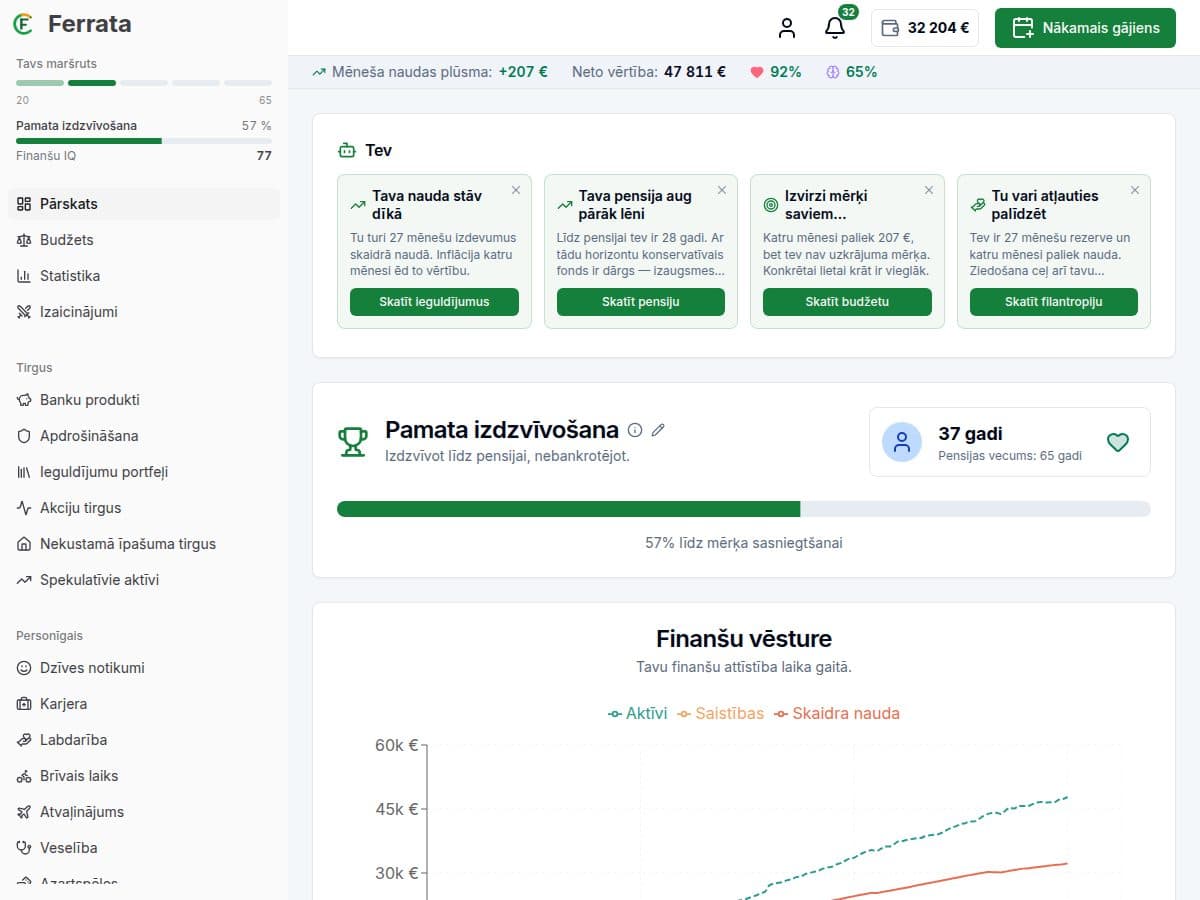
Task: Close the Tava pensija aug pārāk lēni card
Action: coord(722,190)
